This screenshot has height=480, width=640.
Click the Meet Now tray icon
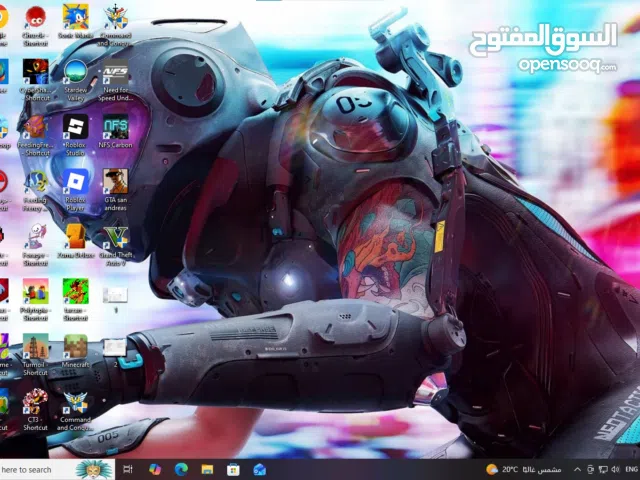590,470
